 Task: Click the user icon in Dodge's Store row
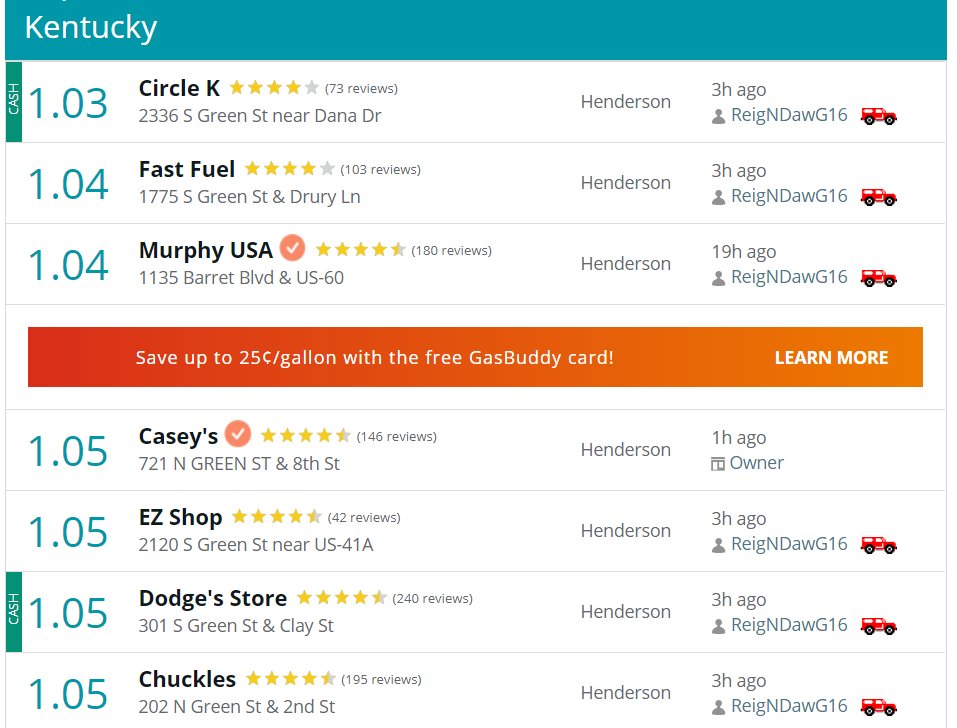[x=718, y=626]
